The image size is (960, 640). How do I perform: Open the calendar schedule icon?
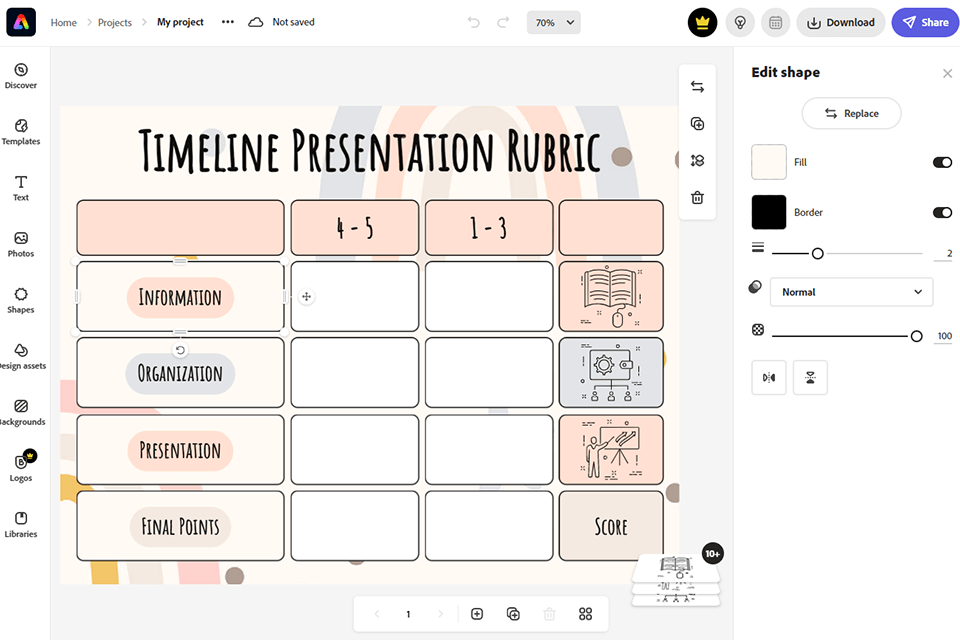pos(776,23)
